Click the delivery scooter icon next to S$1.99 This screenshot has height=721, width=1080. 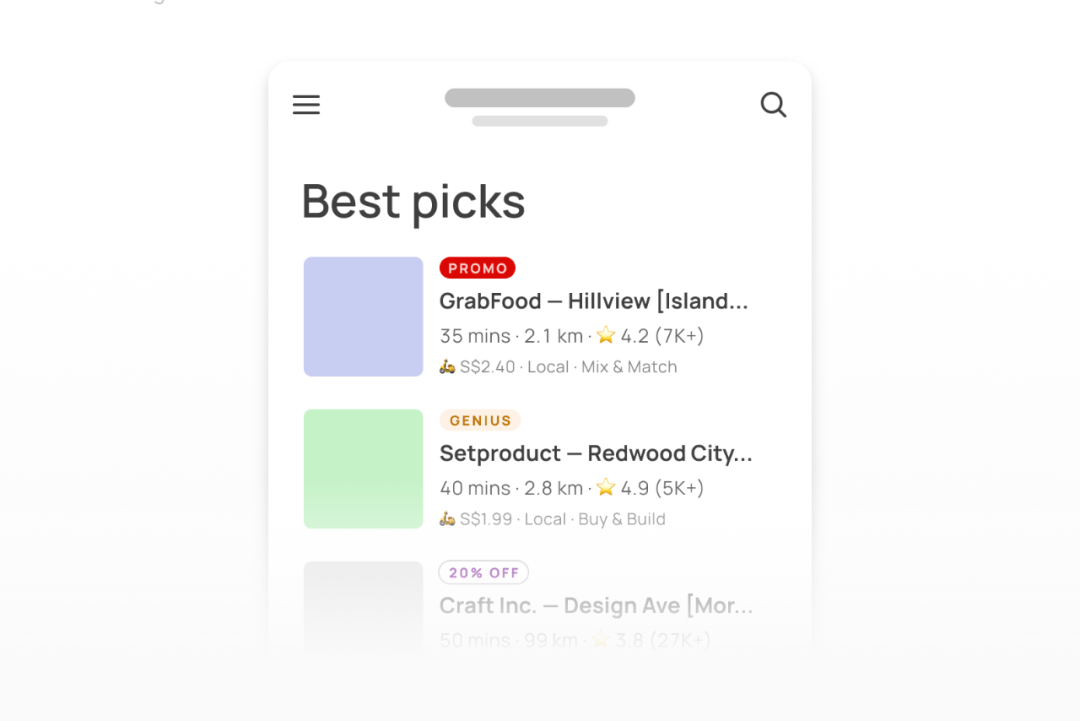click(448, 519)
